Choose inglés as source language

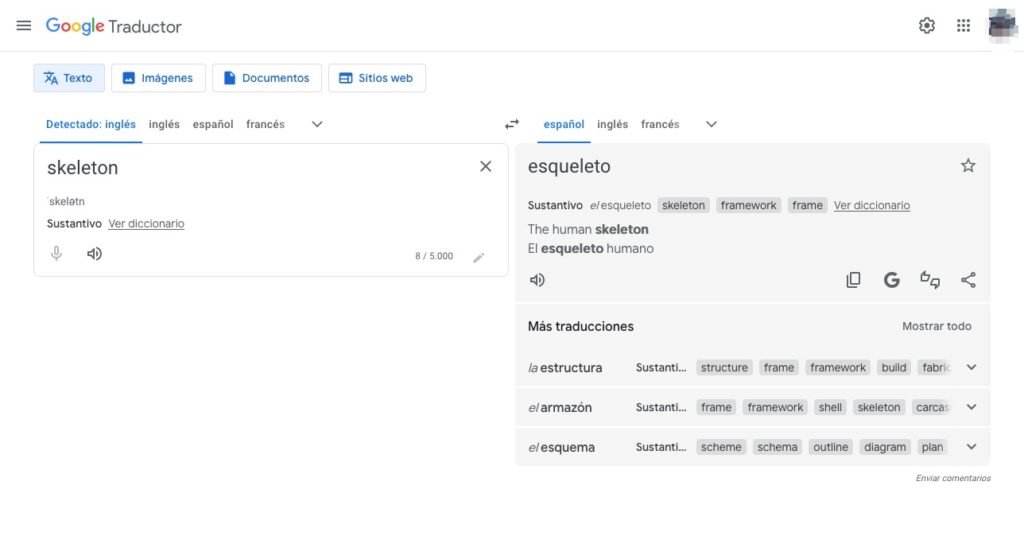tap(164, 124)
